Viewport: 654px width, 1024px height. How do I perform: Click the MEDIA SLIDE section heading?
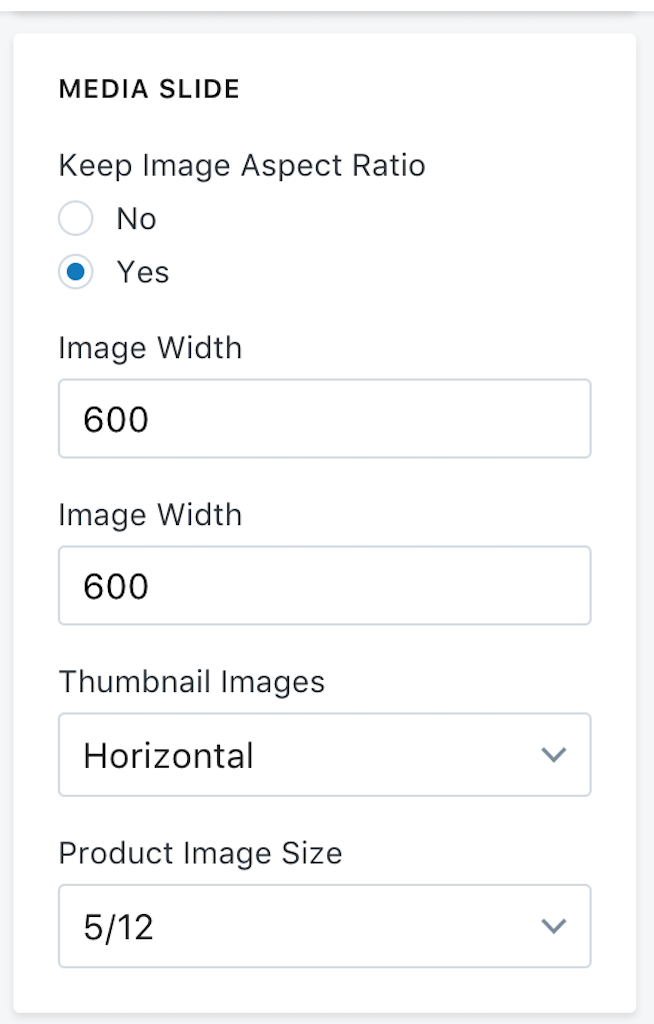(x=149, y=89)
